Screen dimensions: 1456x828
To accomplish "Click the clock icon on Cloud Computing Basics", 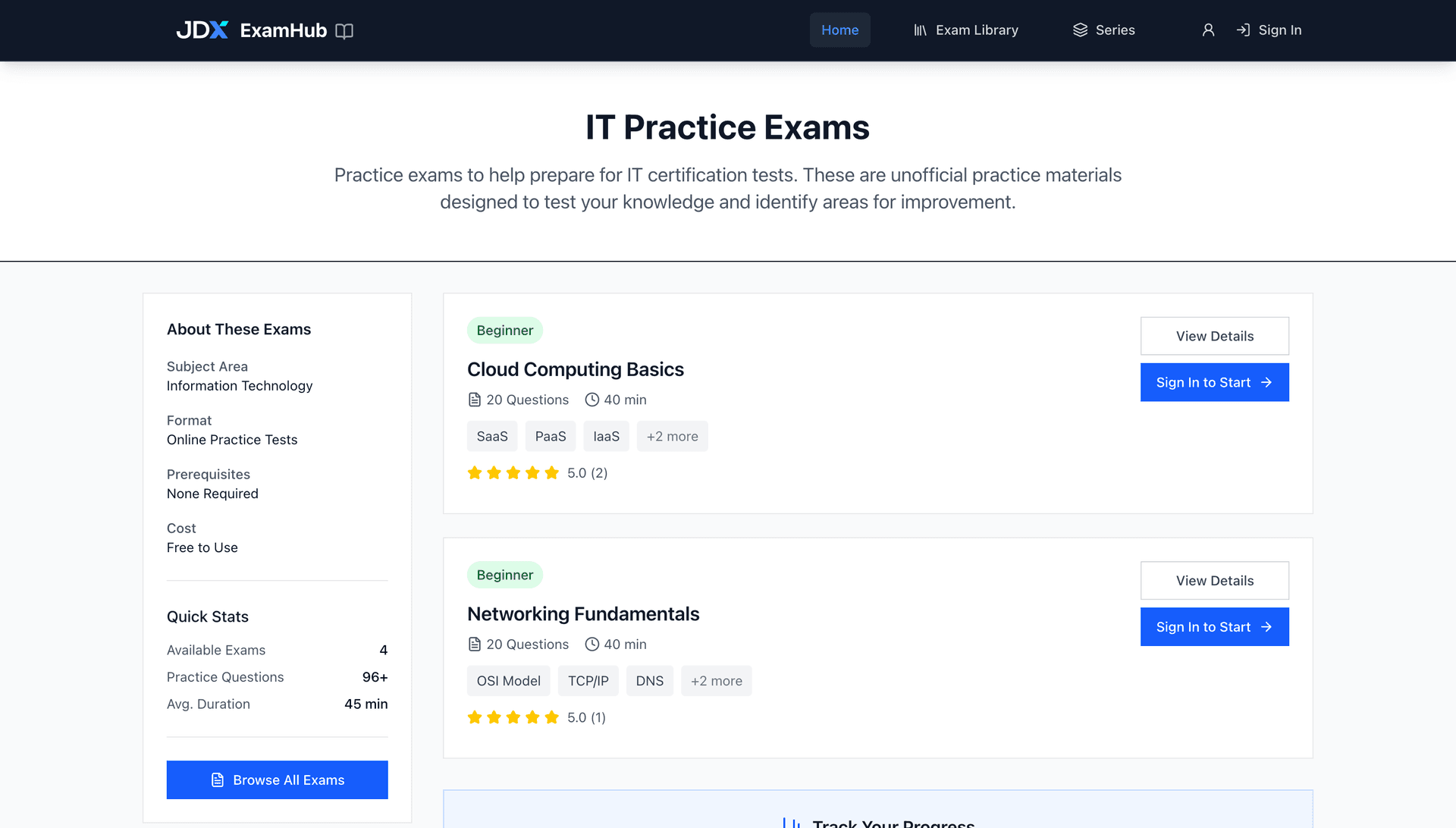I will pos(591,399).
